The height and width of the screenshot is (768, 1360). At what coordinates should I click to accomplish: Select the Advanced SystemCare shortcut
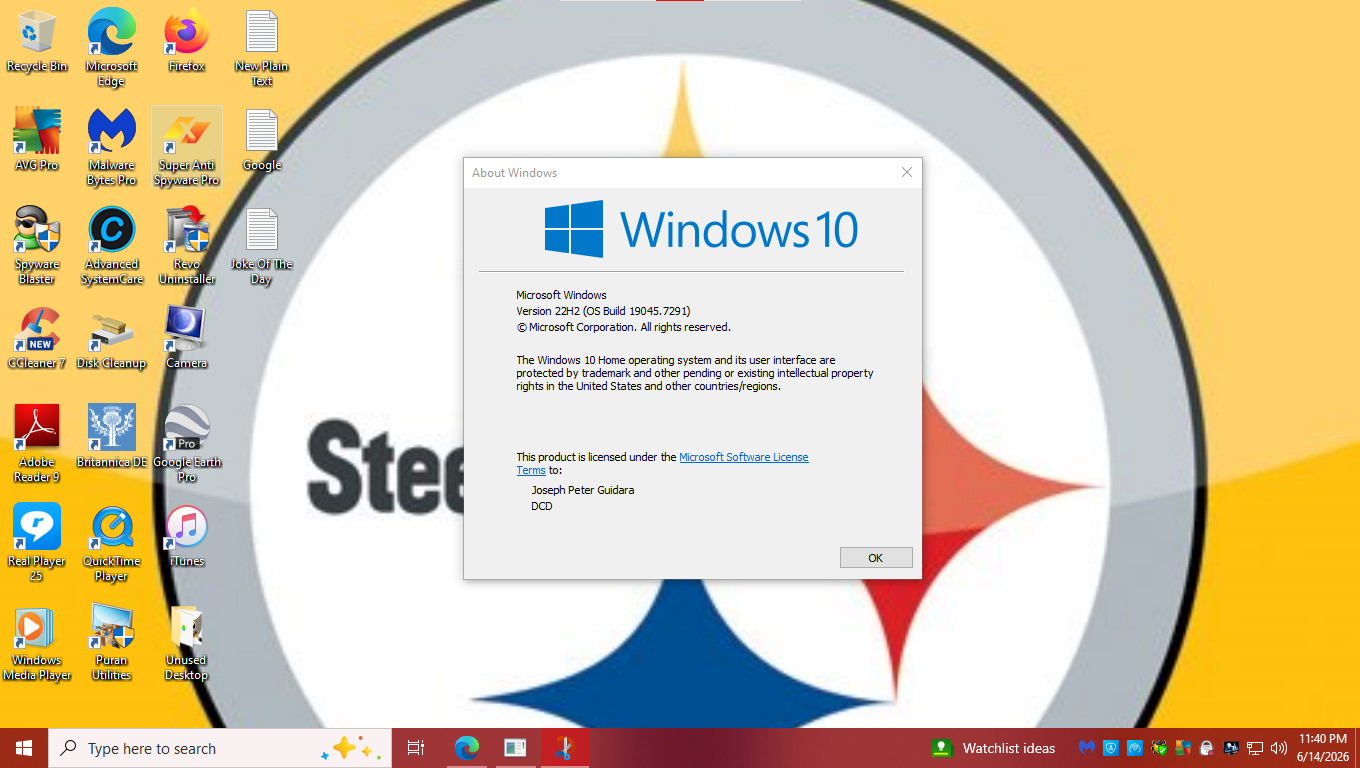pos(111,245)
